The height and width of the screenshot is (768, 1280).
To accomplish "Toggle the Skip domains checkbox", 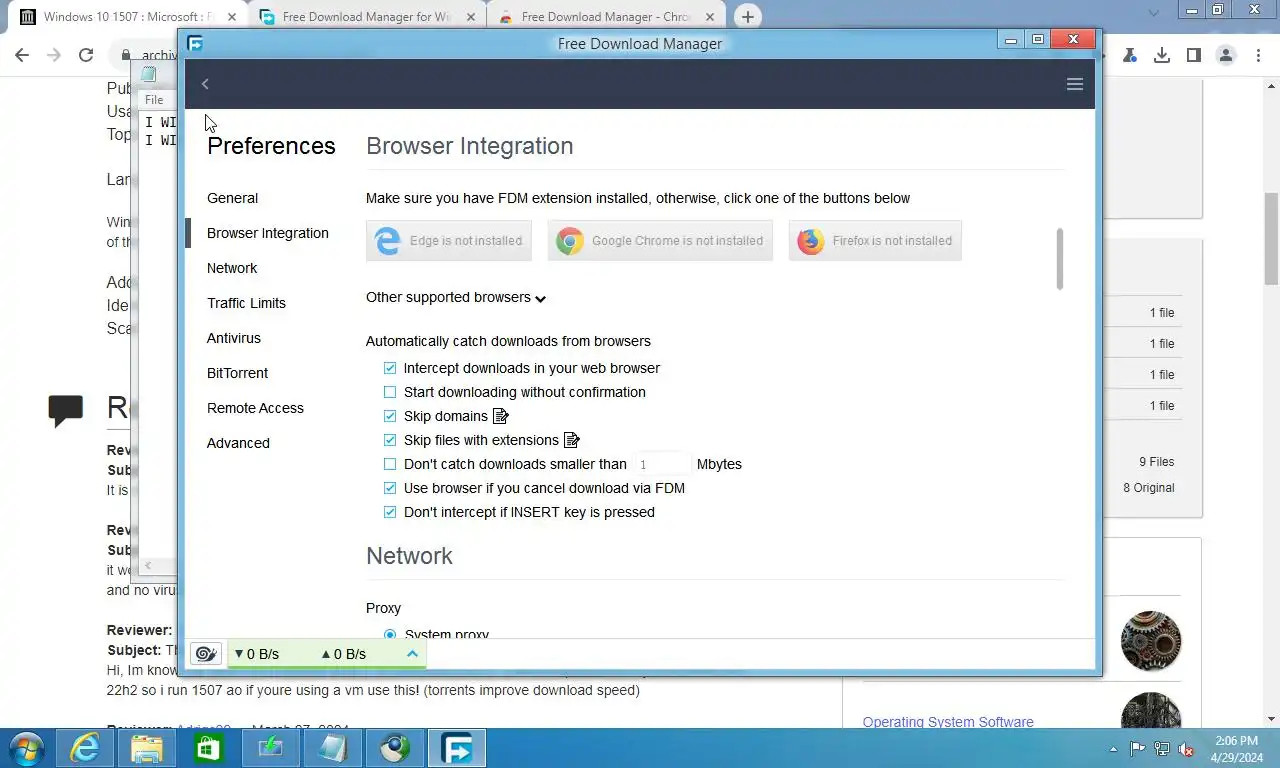I will pyautogui.click(x=390, y=416).
